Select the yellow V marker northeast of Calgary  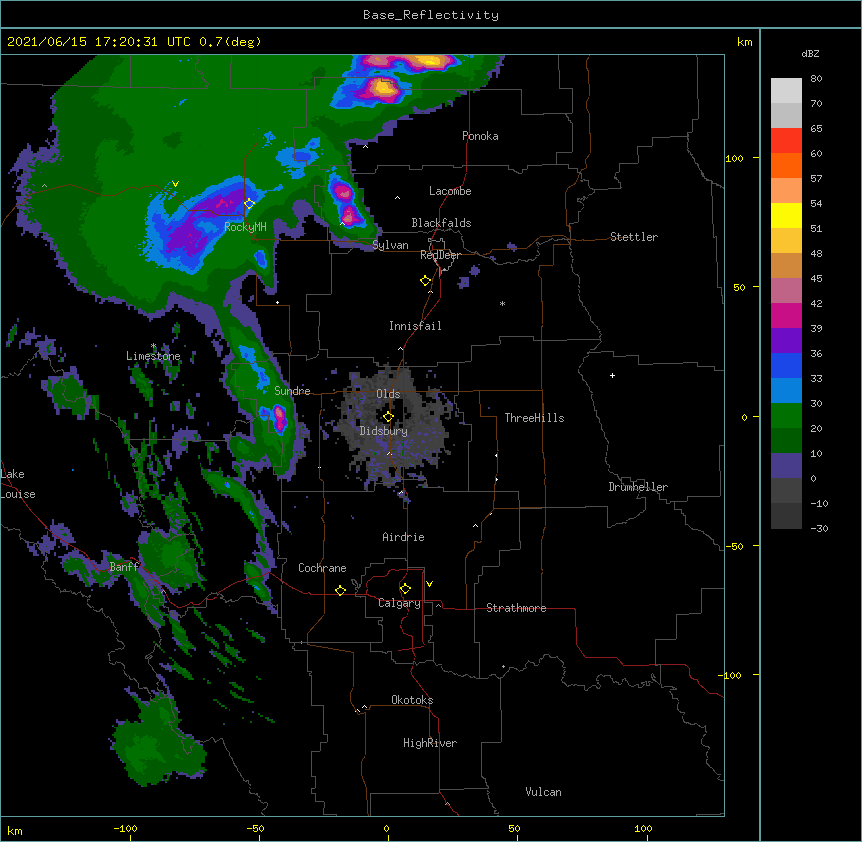pos(429,584)
